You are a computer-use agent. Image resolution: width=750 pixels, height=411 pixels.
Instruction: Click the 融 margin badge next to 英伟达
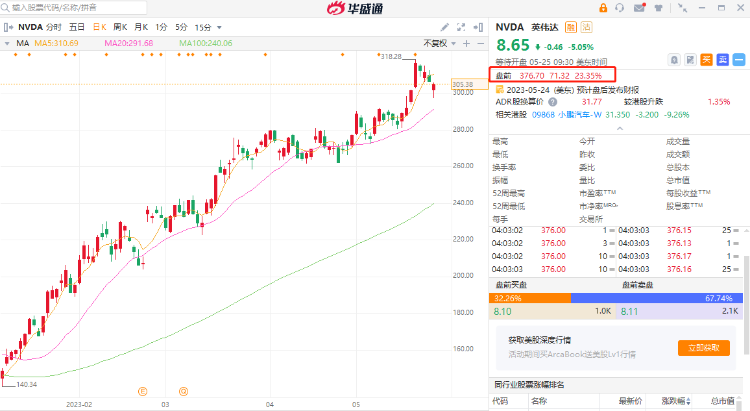tap(571, 27)
